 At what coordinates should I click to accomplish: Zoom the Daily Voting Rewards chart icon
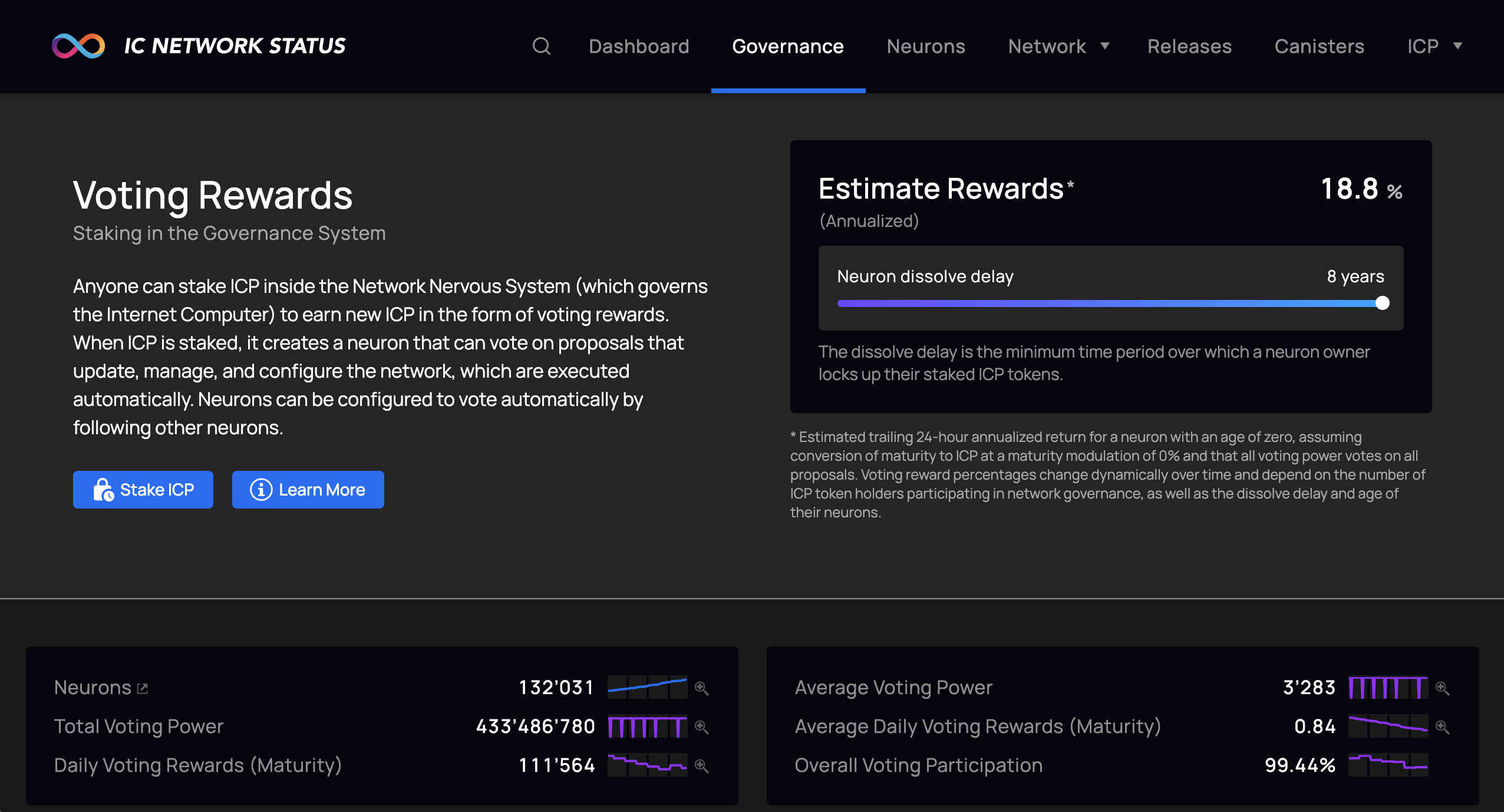point(701,765)
